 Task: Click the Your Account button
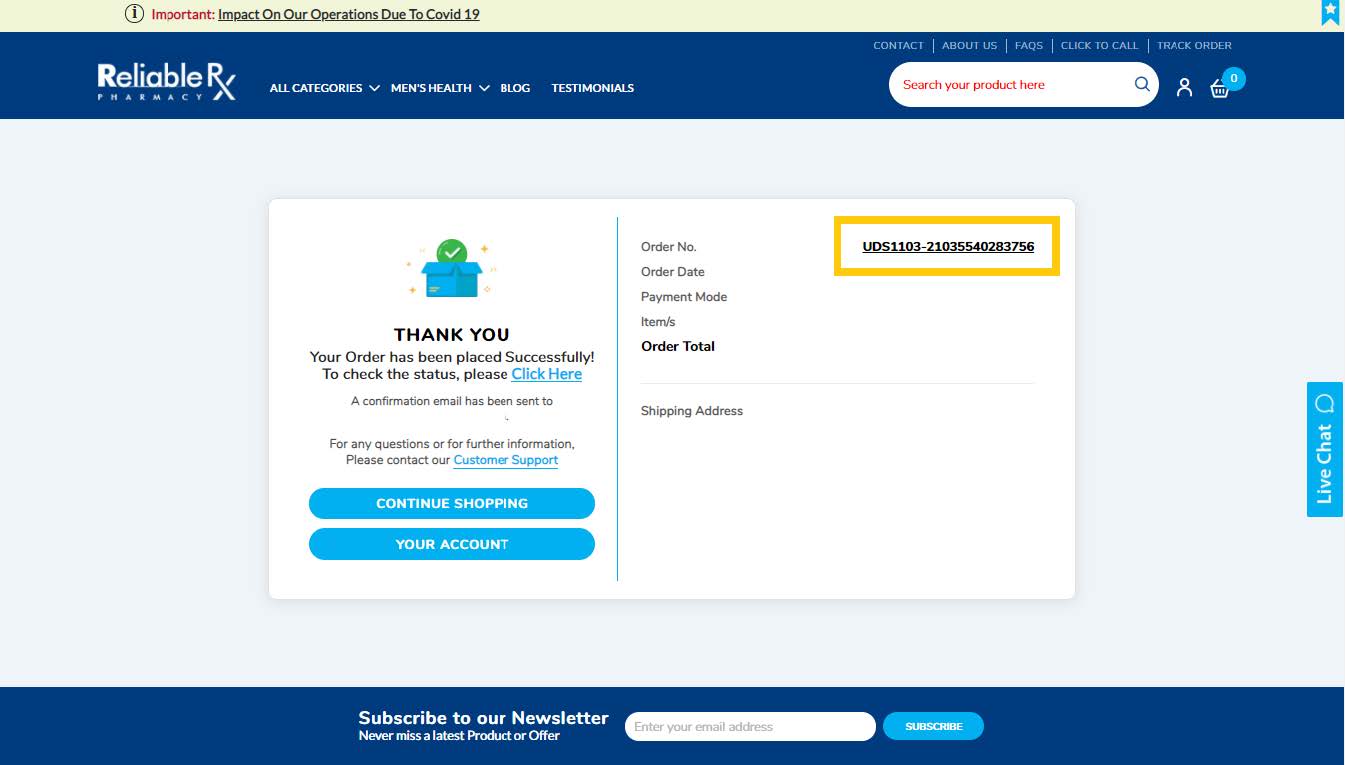point(452,544)
